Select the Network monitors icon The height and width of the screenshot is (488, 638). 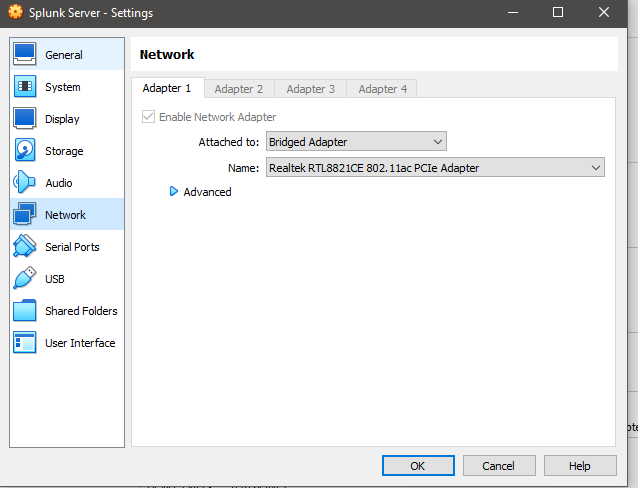pos(24,214)
